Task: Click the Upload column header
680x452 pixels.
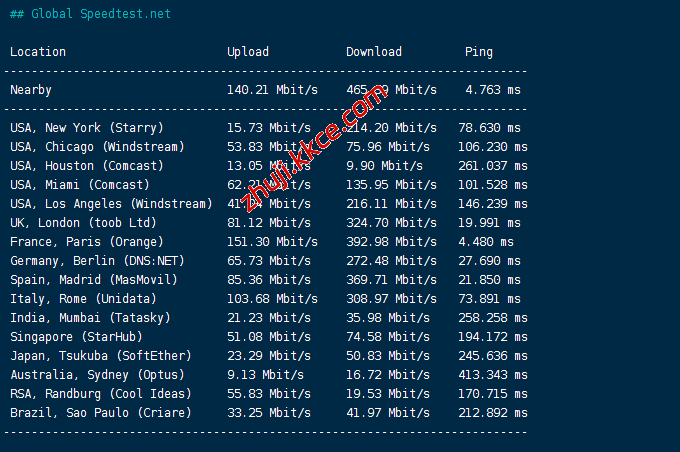Action: (248, 52)
